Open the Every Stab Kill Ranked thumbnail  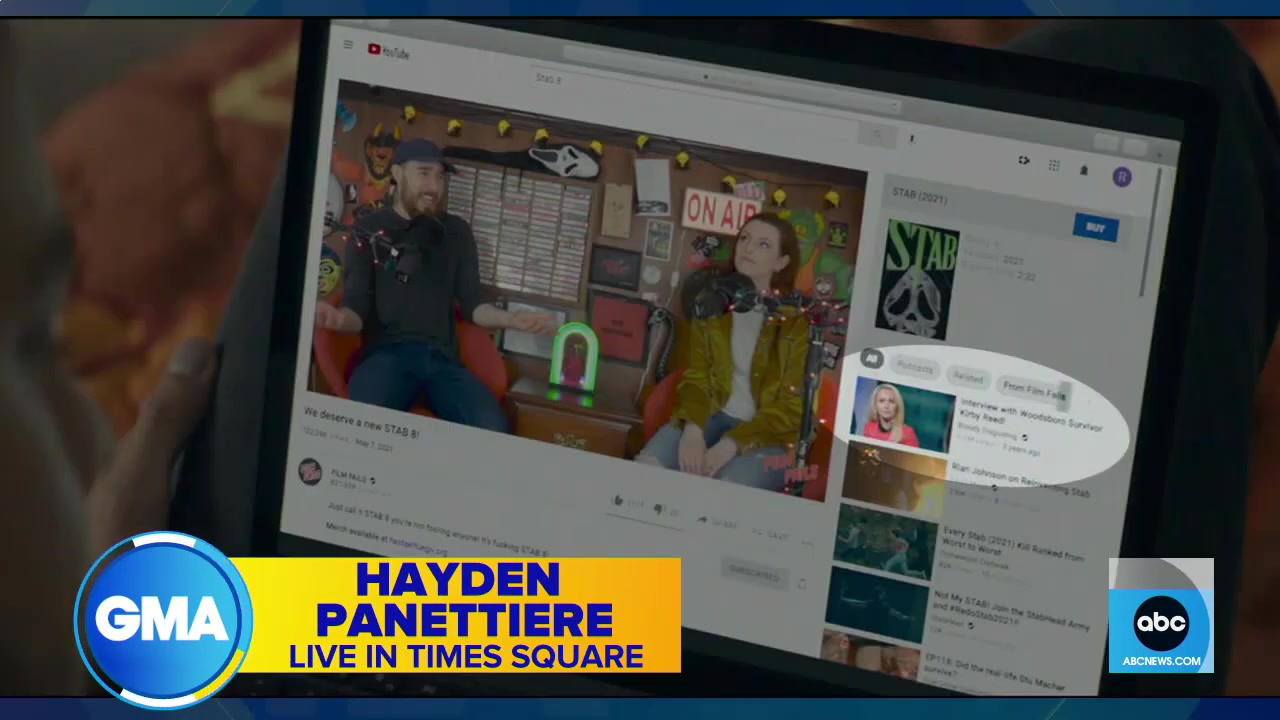pos(886,541)
